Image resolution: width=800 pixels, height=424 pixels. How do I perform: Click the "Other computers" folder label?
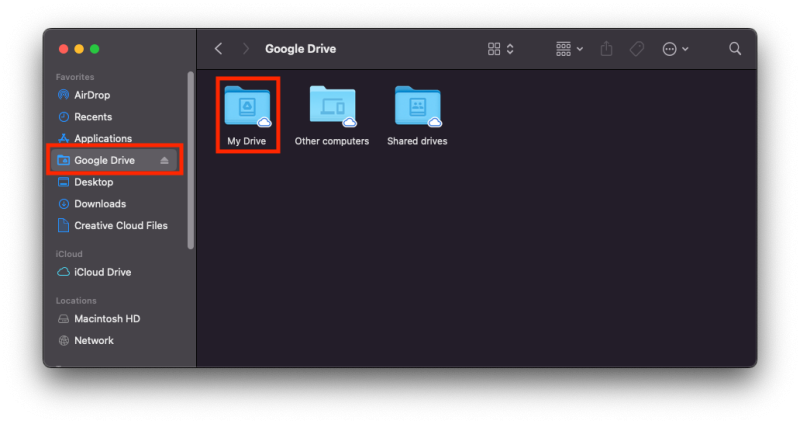click(332, 141)
